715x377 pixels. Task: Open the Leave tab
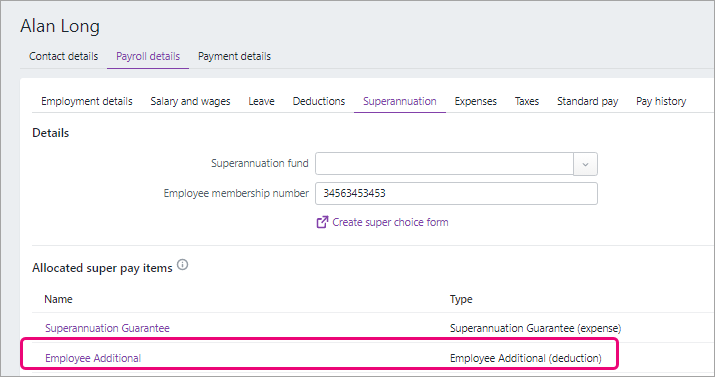coord(261,101)
